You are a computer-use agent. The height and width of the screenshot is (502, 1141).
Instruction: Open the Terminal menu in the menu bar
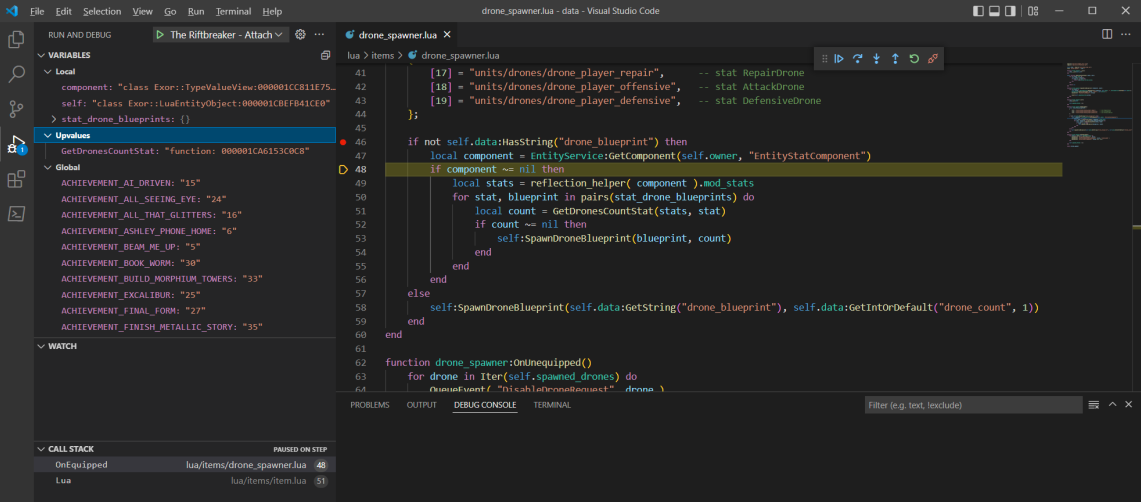tap(233, 11)
